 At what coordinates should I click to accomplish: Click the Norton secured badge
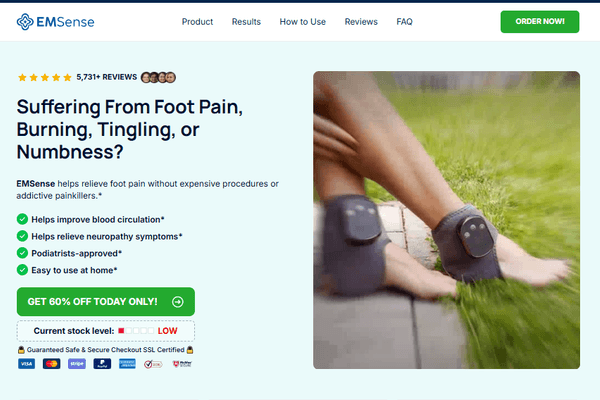(153, 364)
